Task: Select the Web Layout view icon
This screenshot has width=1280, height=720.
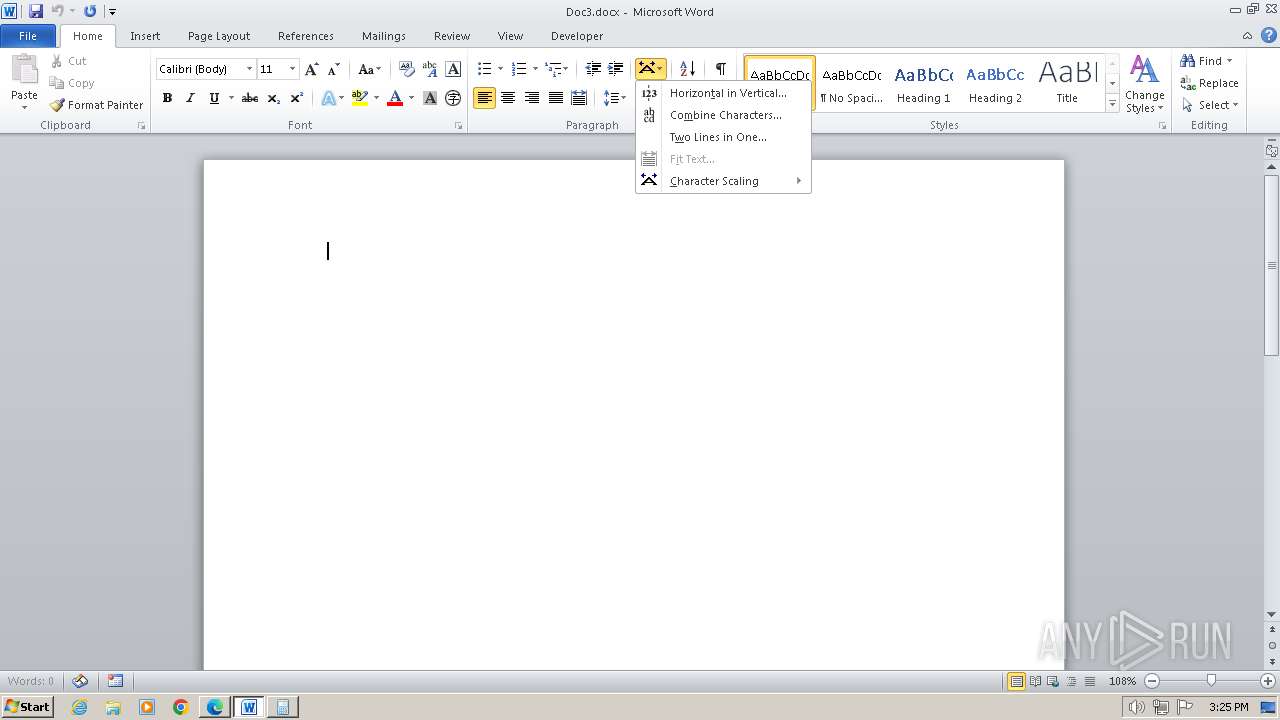Action: [x=1053, y=681]
